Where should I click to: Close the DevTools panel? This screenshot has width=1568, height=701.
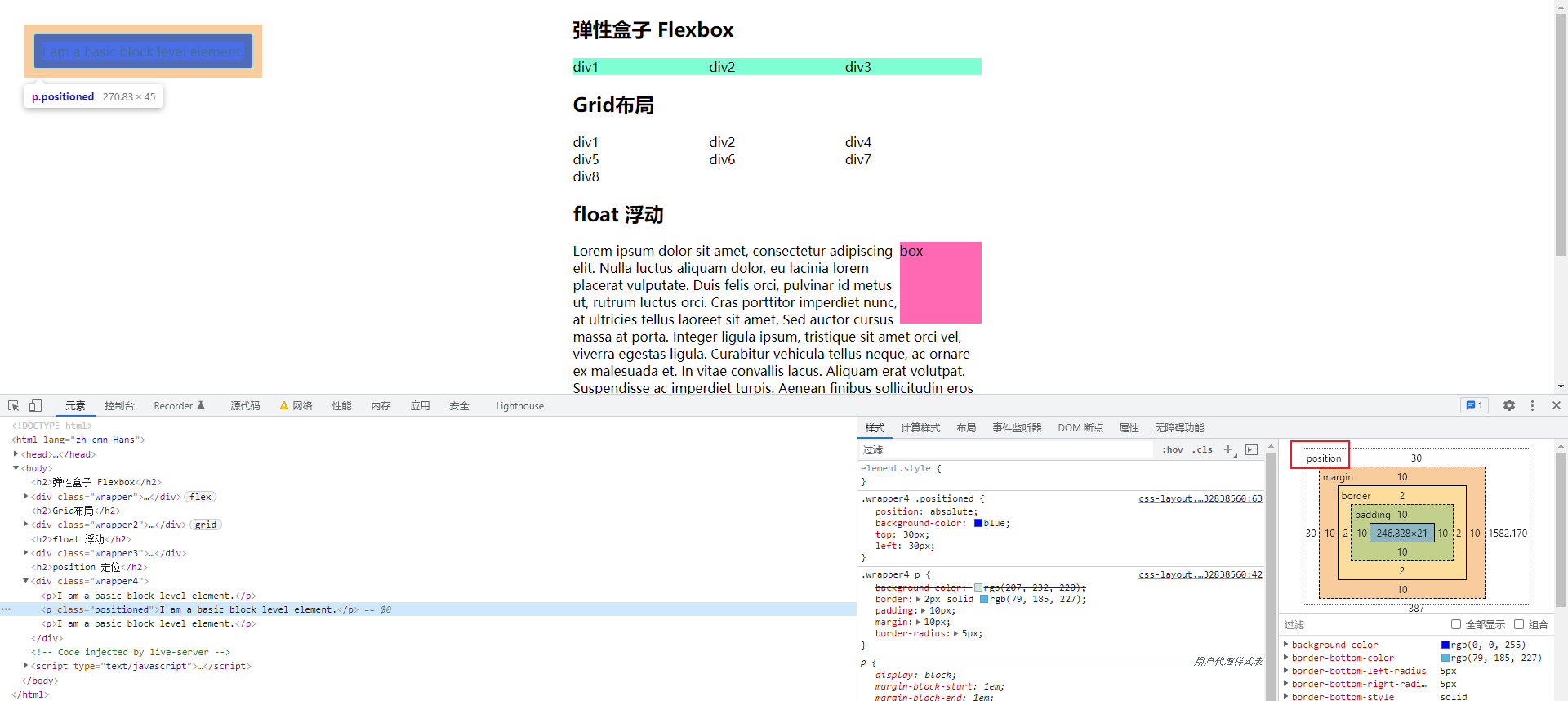[x=1556, y=405]
